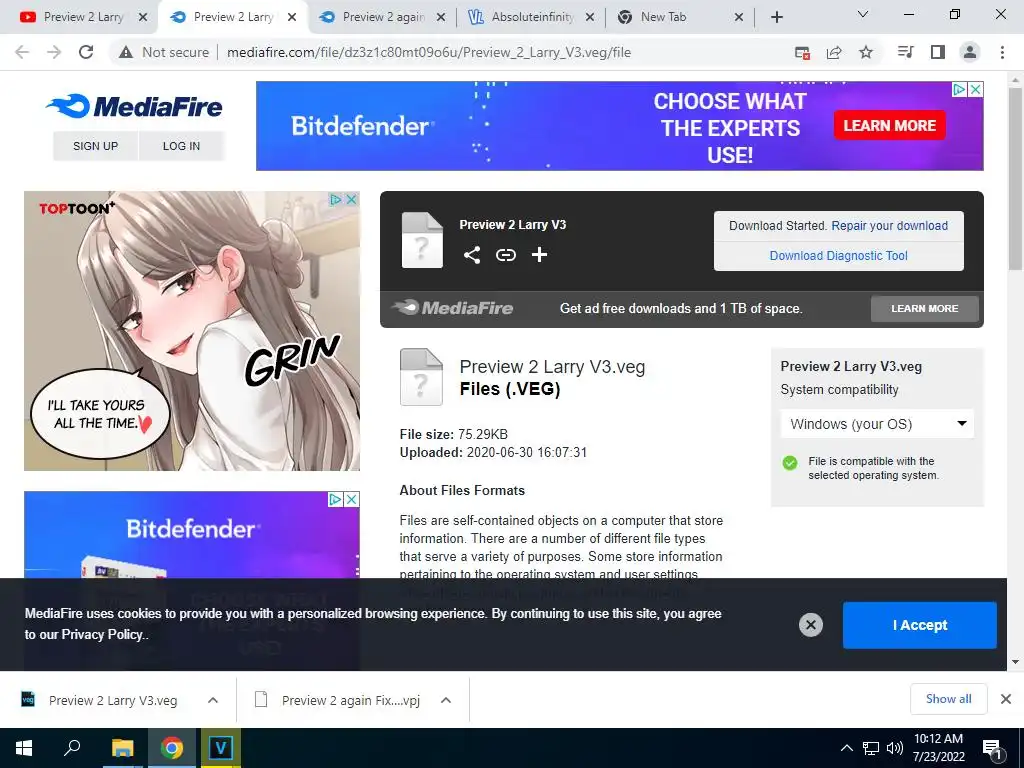Click the taskbar search magnifier
The image size is (1024, 768).
(x=72, y=748)
